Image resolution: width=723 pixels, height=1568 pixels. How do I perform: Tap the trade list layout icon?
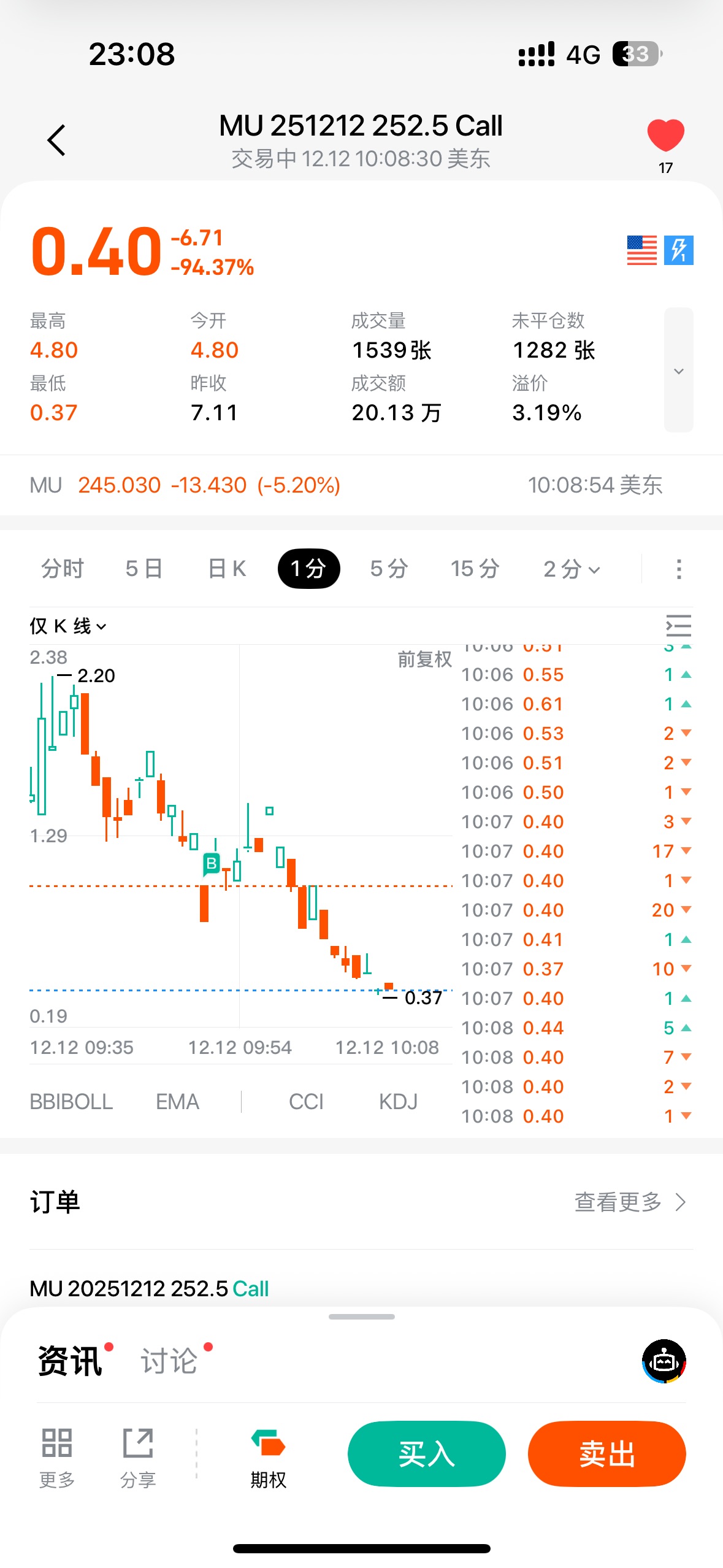[678, 626]
